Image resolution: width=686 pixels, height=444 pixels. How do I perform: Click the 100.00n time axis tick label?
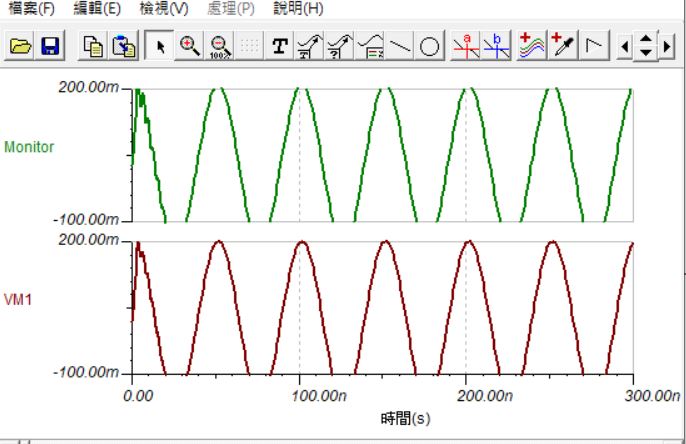(318, 396)
